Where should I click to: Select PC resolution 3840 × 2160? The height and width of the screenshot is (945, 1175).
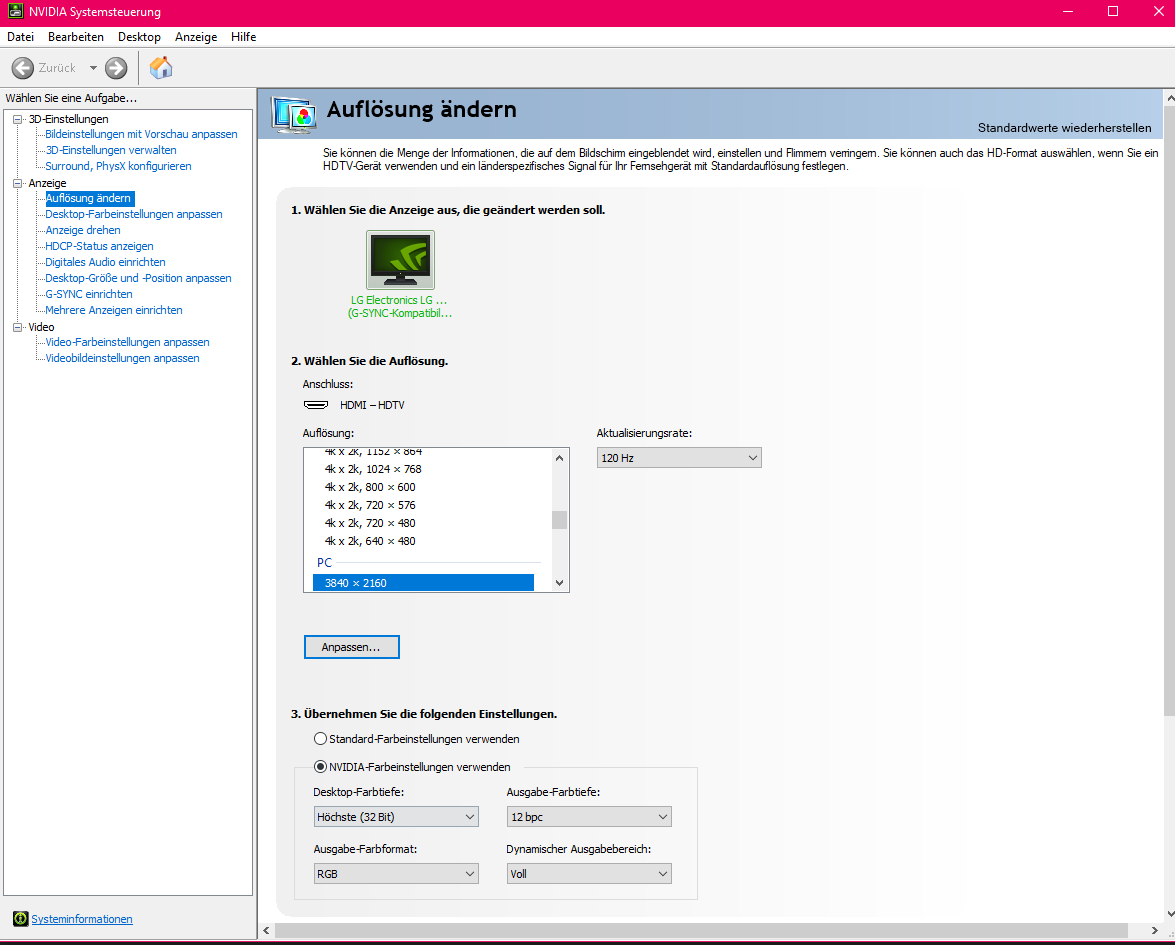423,583
